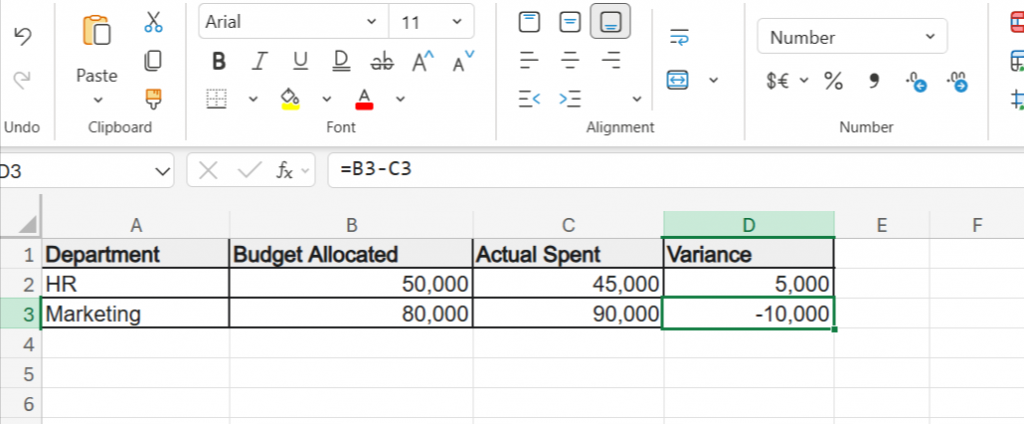Open the font size dropdown
1024x424 pixels.
pos(457,21)
